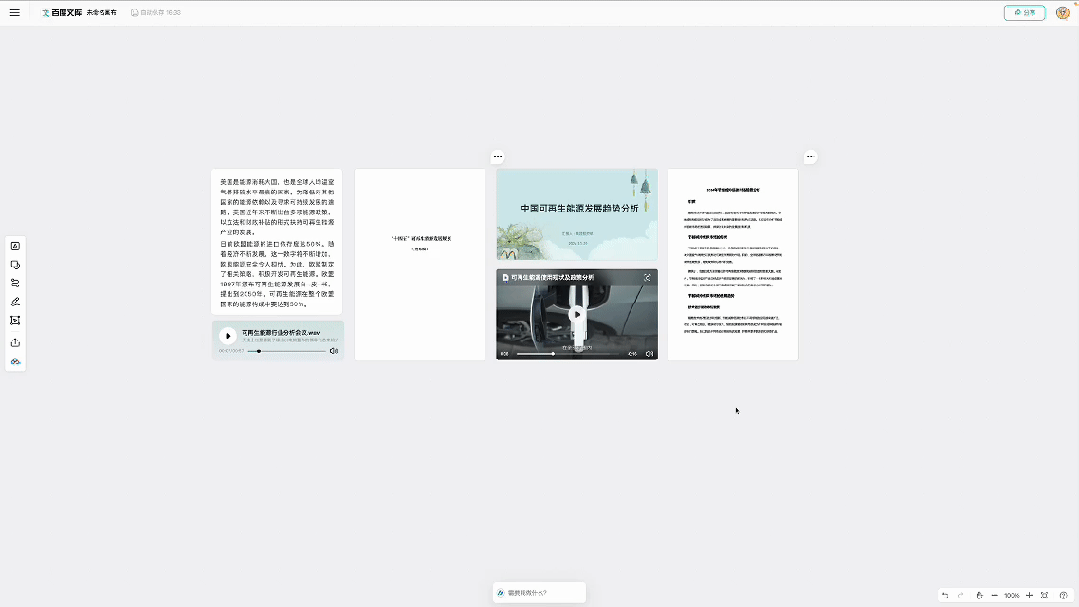Viewport: 1079px width, 607px height.
Task: Open the hamburger menu top left
Action: (x=15, y=12)
